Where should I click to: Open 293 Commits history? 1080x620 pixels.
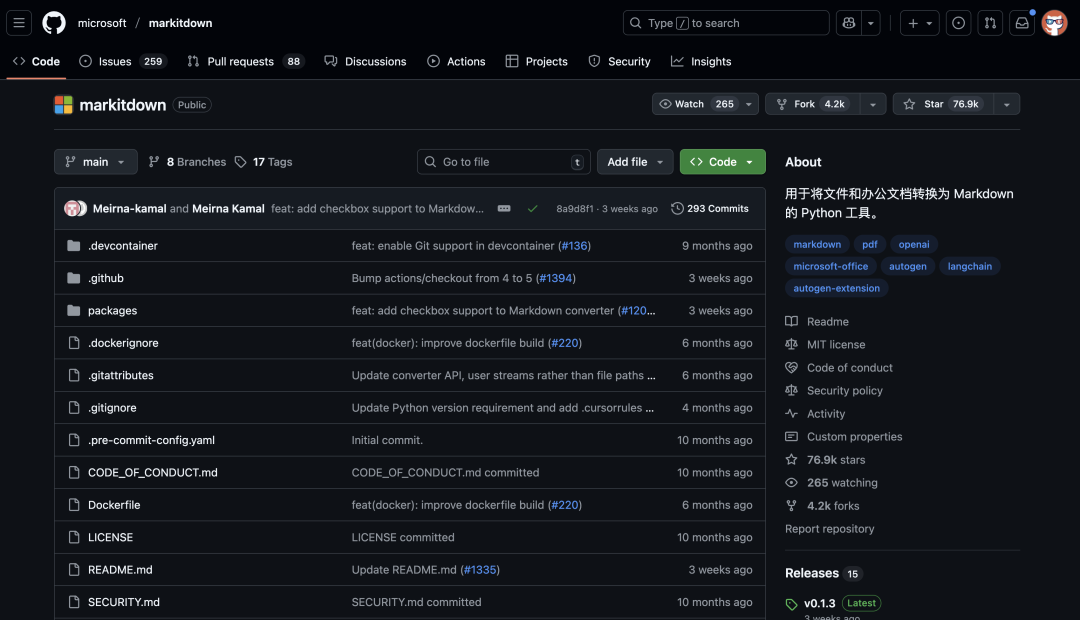point(709,209)
